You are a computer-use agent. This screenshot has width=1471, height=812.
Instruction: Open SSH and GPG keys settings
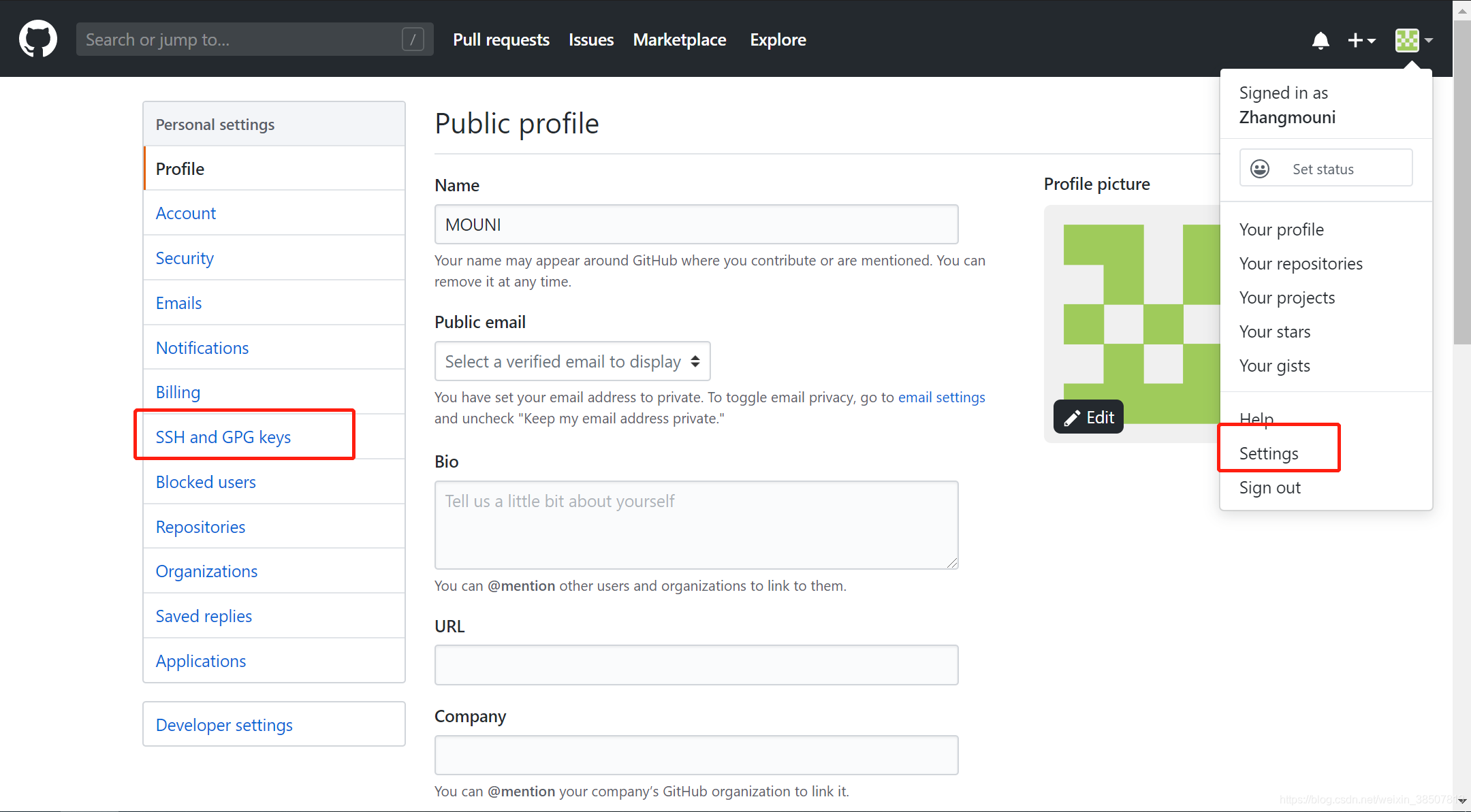(274, 437)
